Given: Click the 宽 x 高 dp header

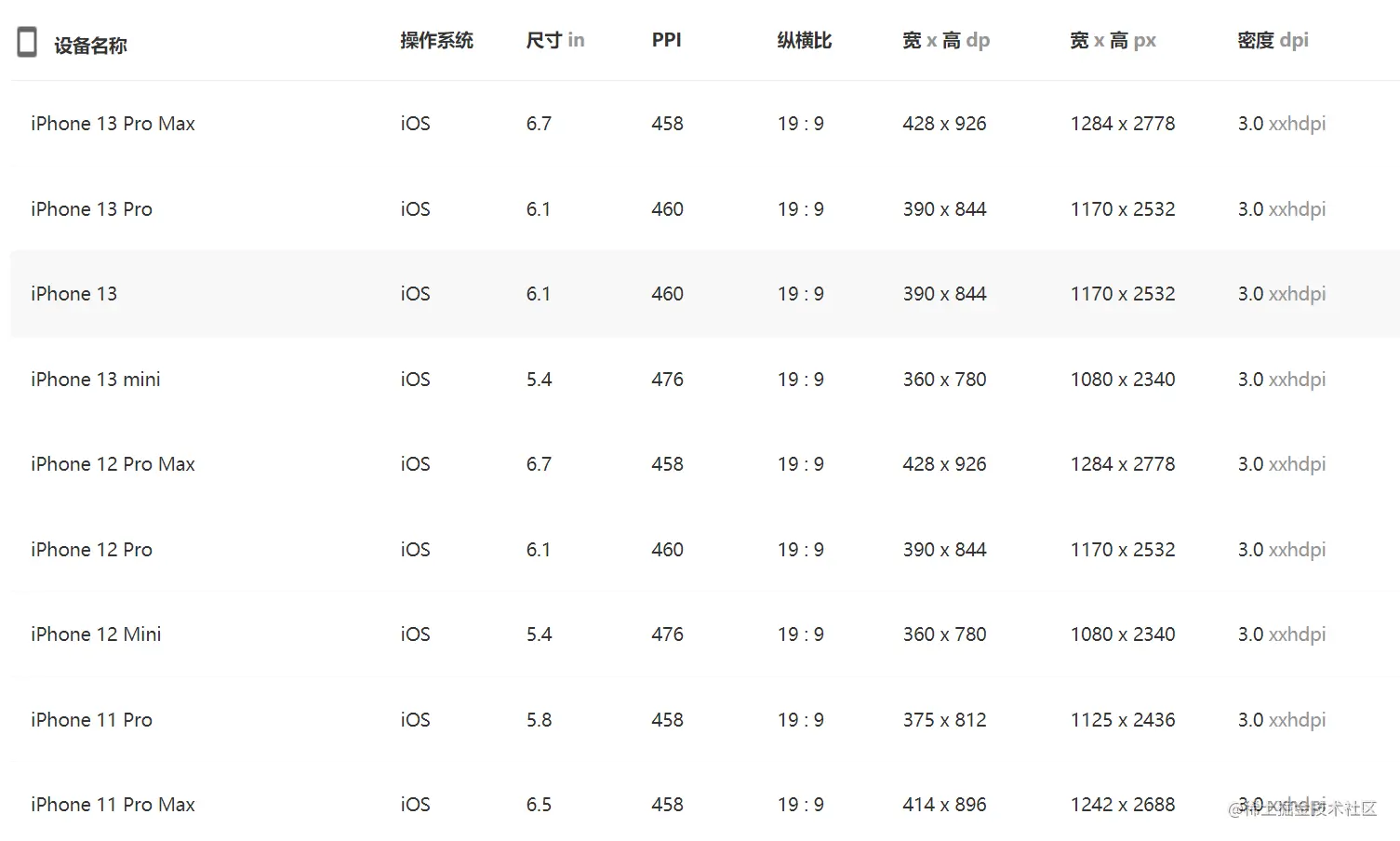Looking at the screenshot, I should pos(946,40).
